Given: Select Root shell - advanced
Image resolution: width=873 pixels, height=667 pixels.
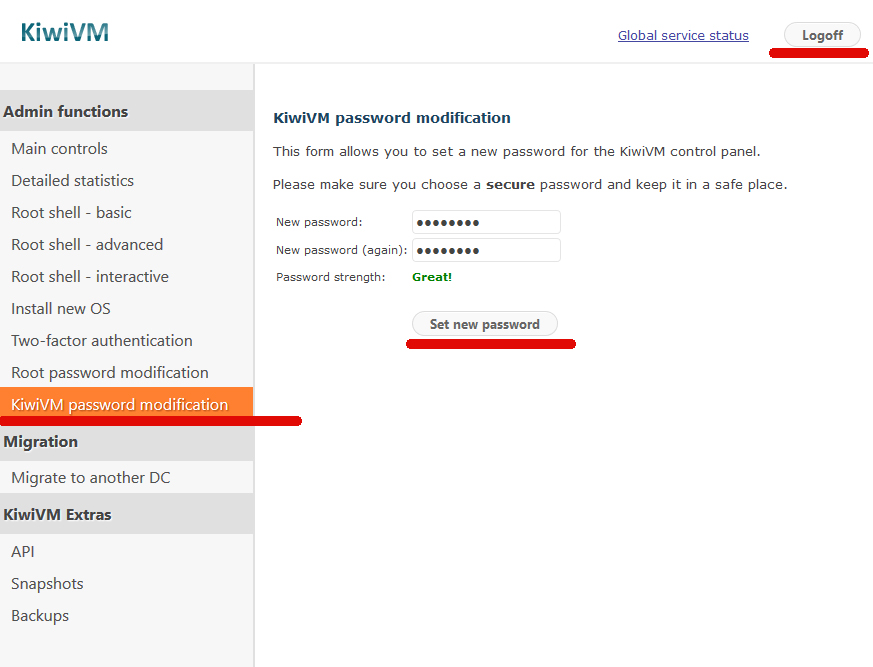Looking at the screenshot, I should (x=87, y=245).
